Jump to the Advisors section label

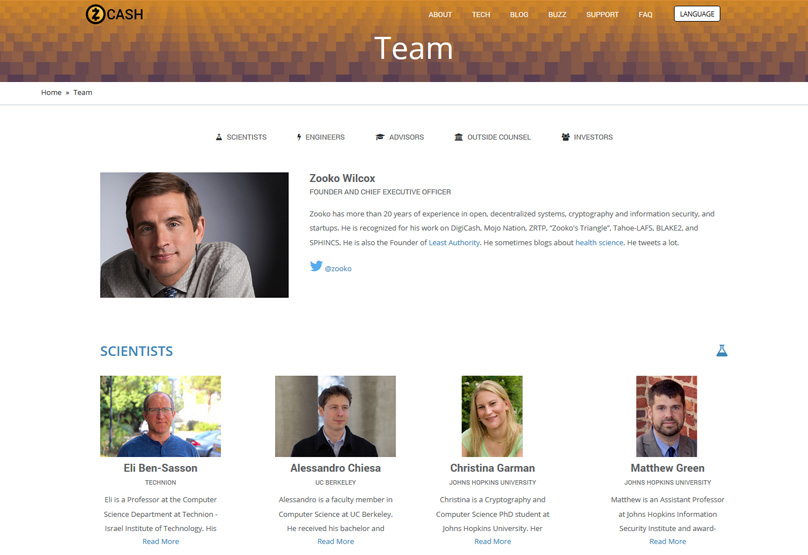coord(406,137)
